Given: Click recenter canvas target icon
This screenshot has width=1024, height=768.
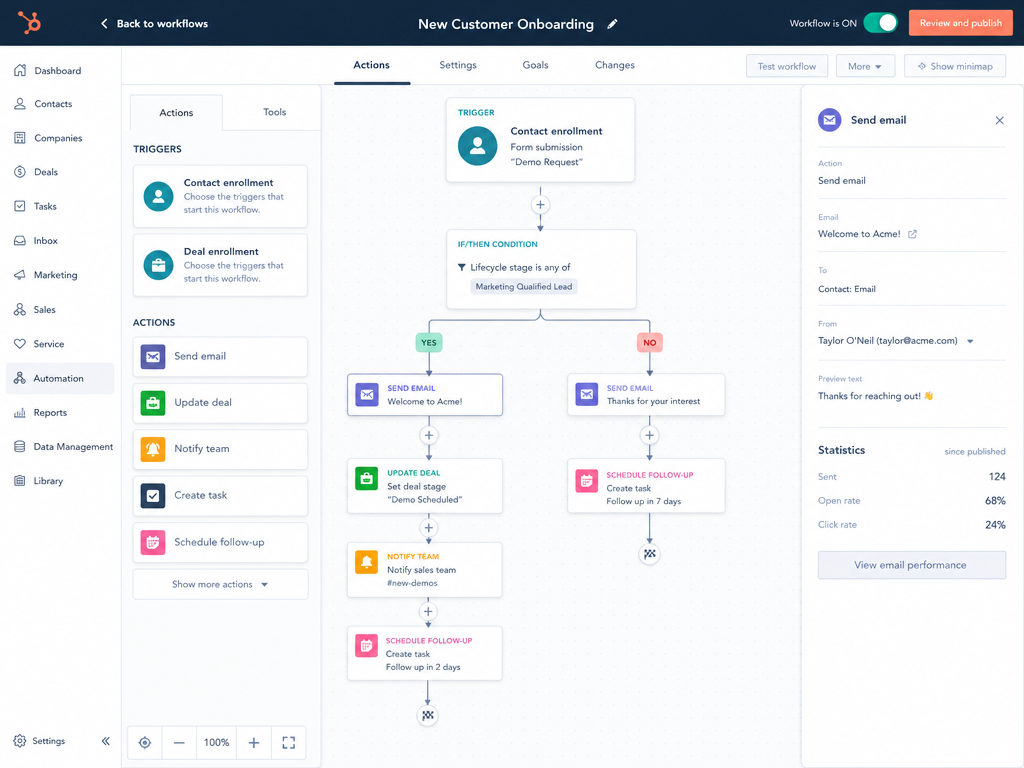Looking at the screenshot, I should pos(145,743).
